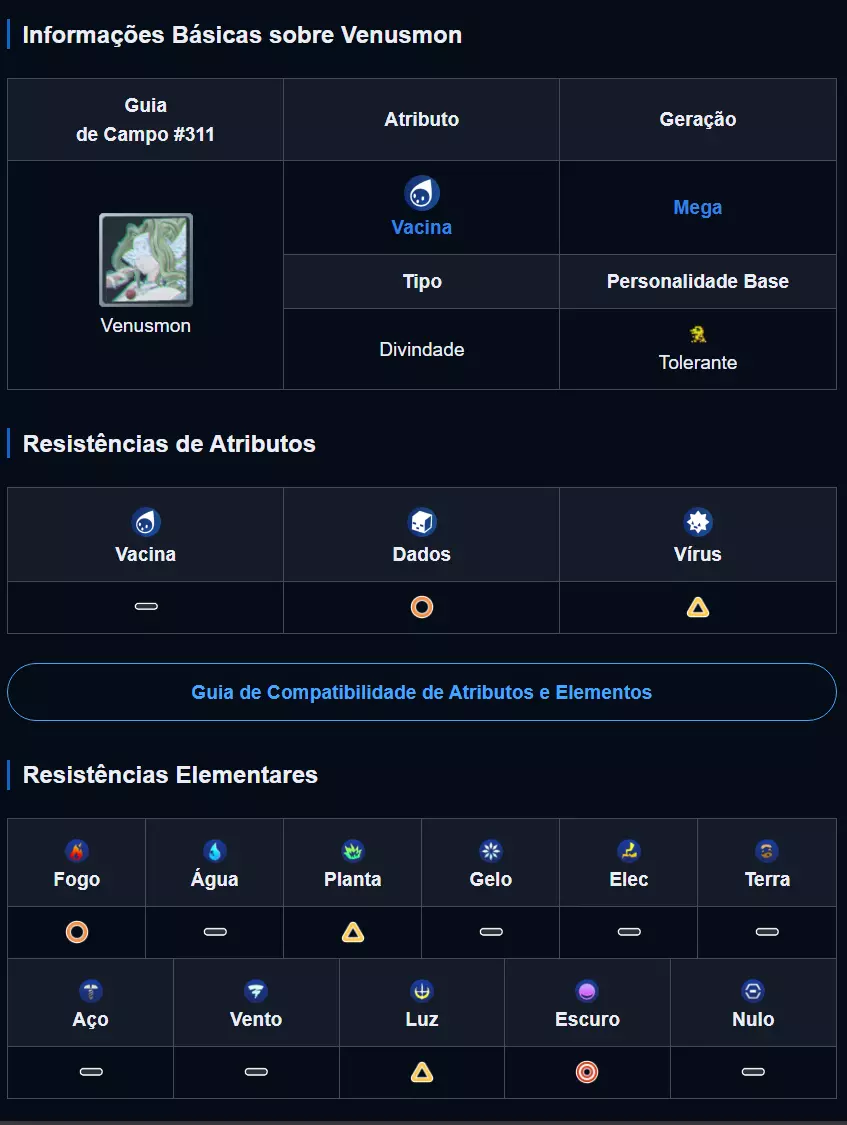Click the Luz element icon
847x1125 pixels.
point(422,991)
